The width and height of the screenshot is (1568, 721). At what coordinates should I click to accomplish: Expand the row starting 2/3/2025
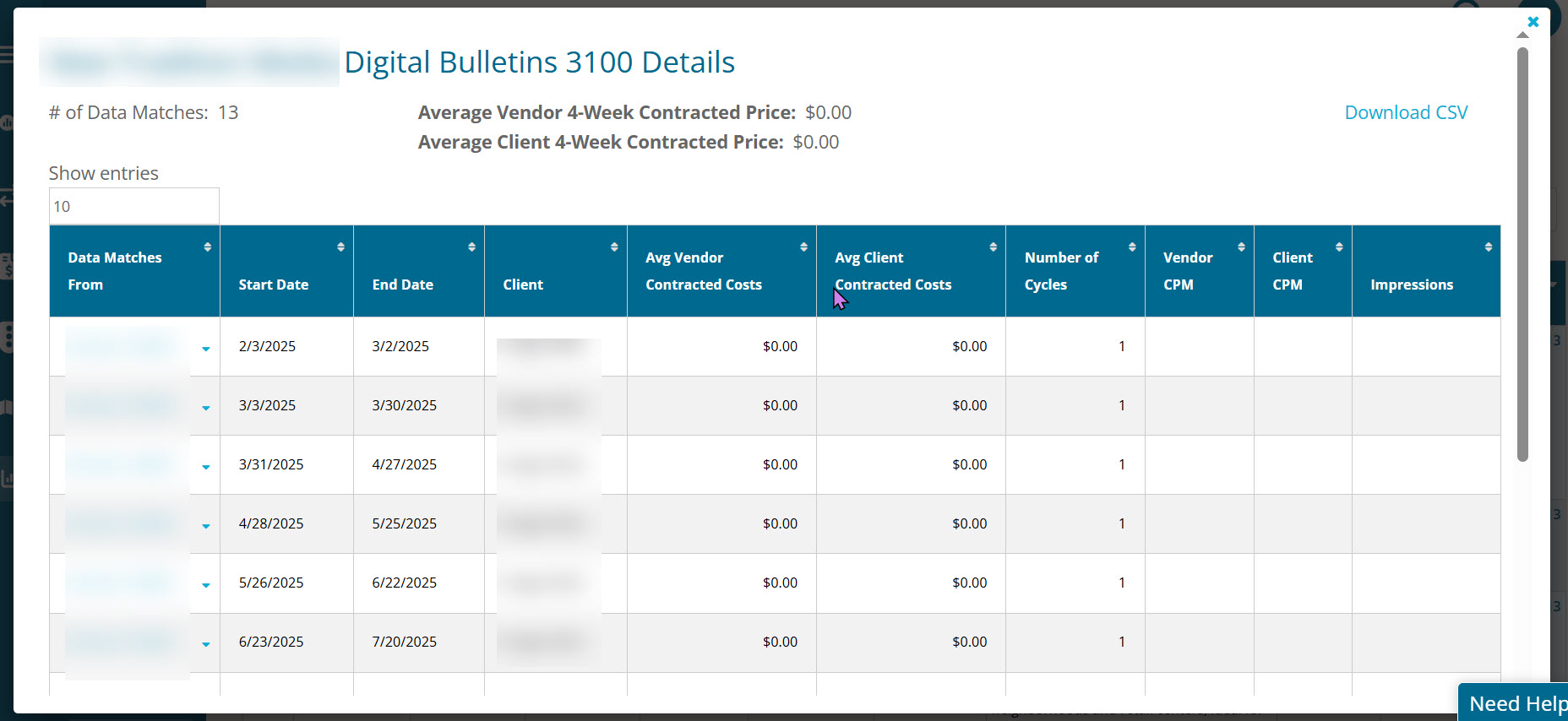(205, 349)
